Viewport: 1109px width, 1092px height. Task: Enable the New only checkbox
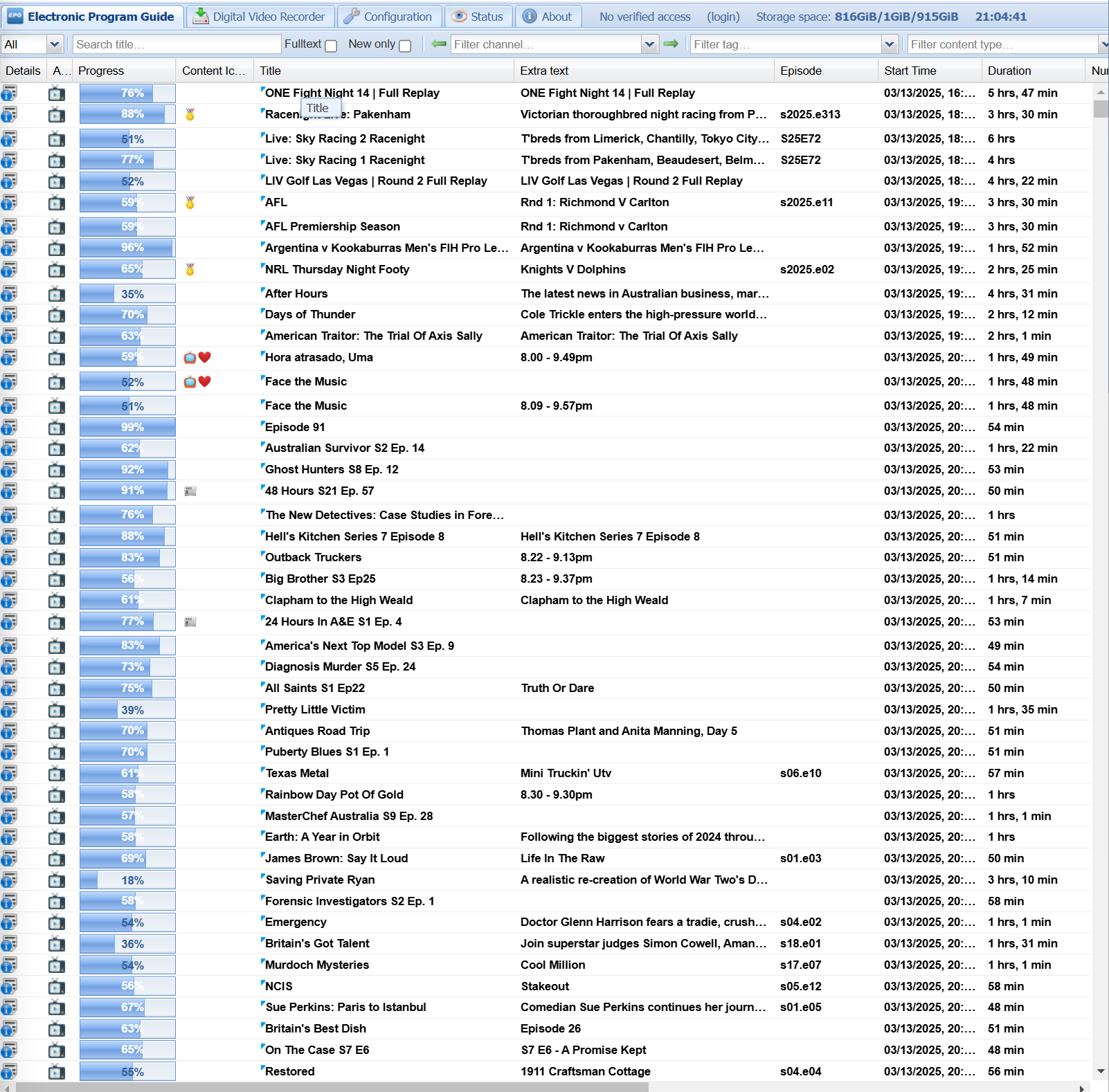[405, 46]
